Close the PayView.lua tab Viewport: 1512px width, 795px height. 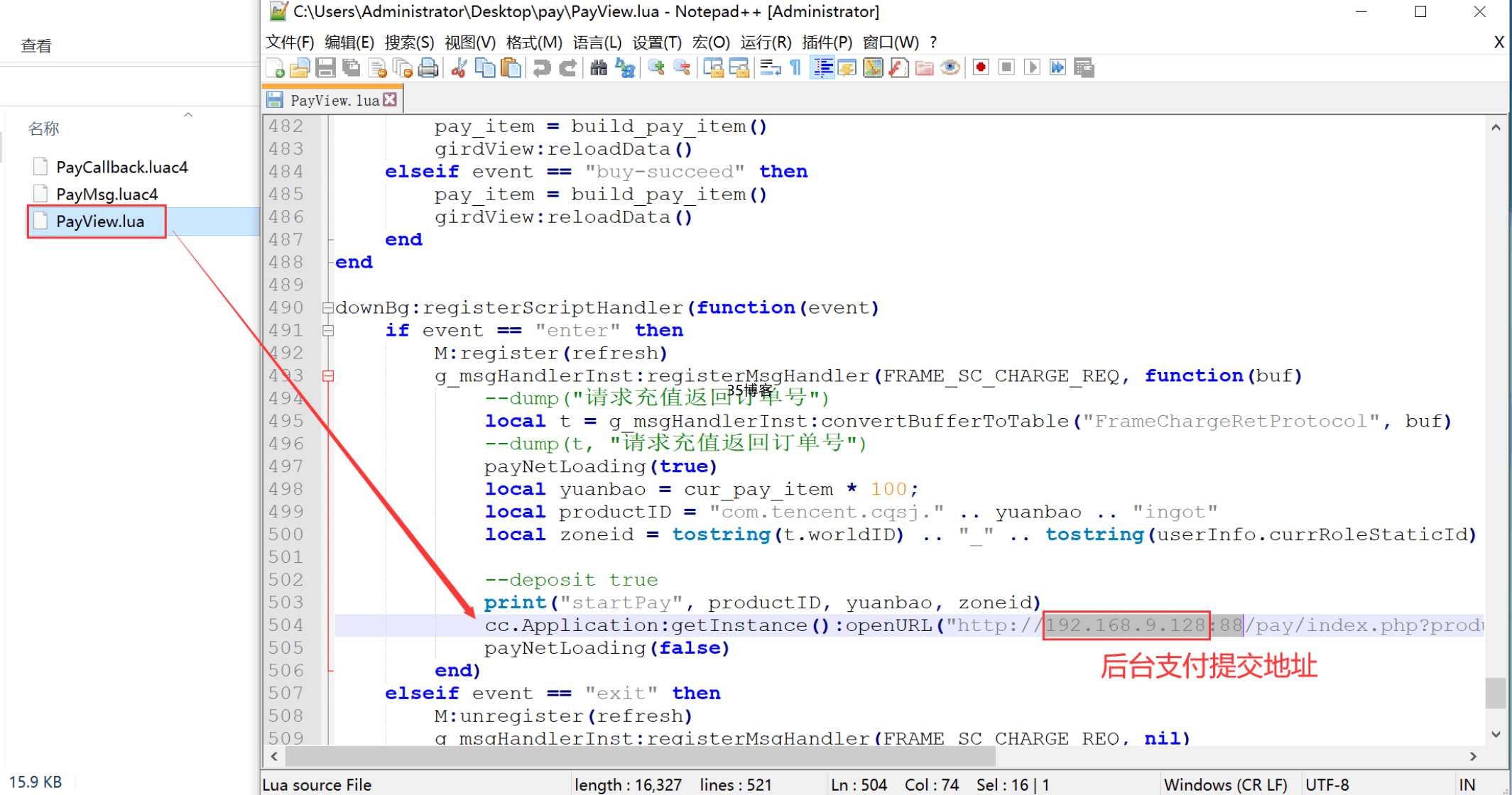tap(390, 99)
